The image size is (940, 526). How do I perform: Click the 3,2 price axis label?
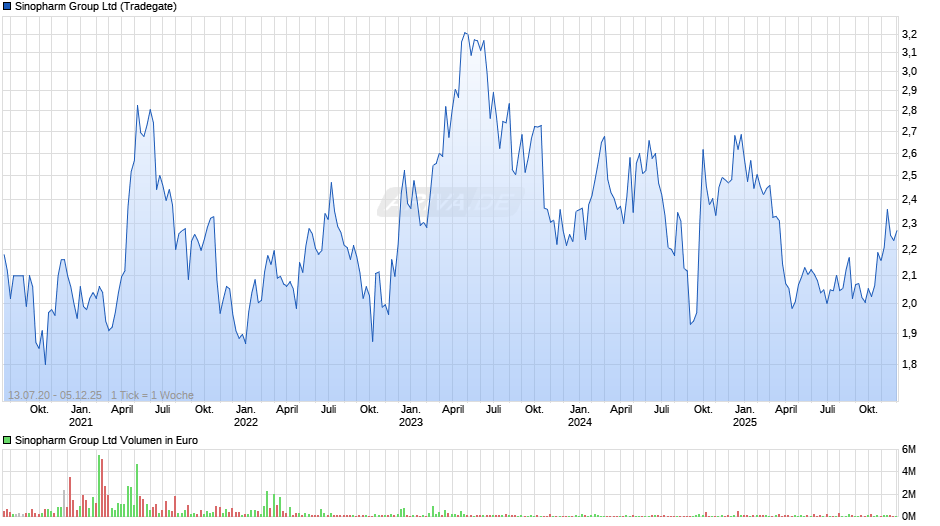point(909,34)
